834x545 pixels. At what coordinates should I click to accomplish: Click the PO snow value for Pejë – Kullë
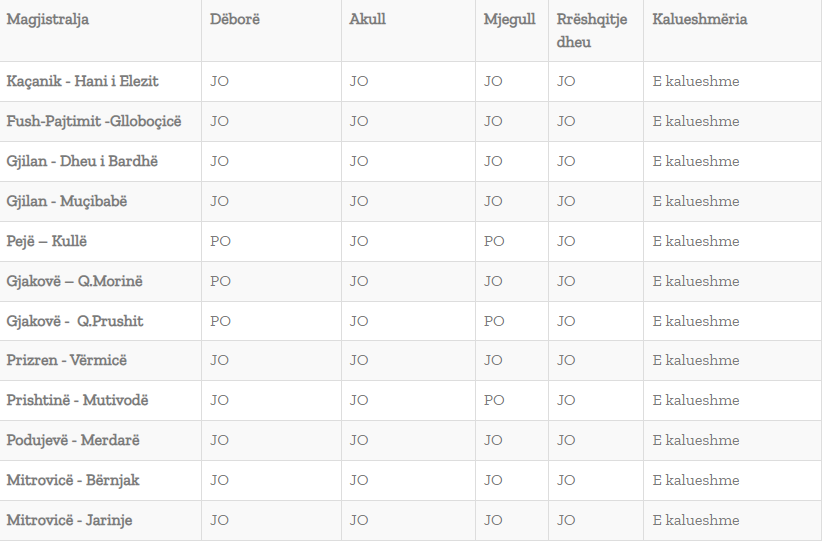(220, 241)
